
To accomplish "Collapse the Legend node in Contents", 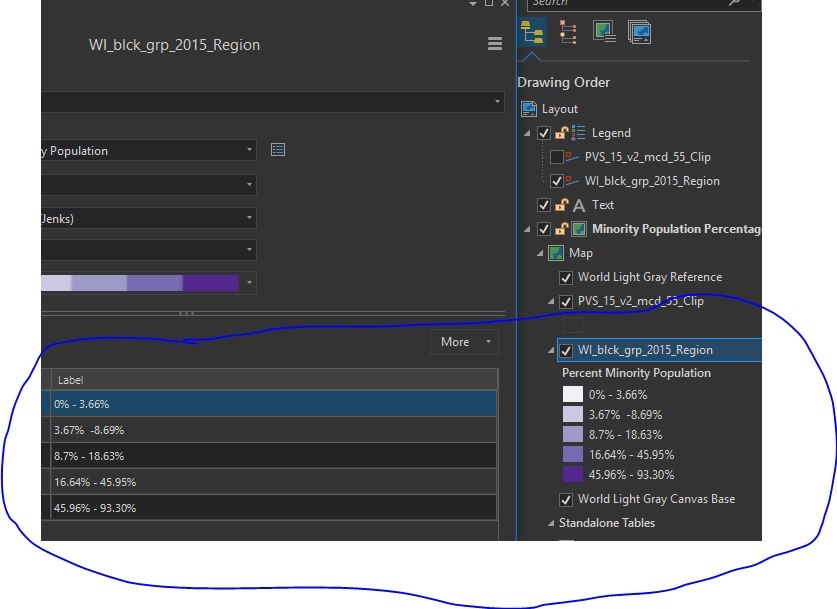I will (527, 133).
